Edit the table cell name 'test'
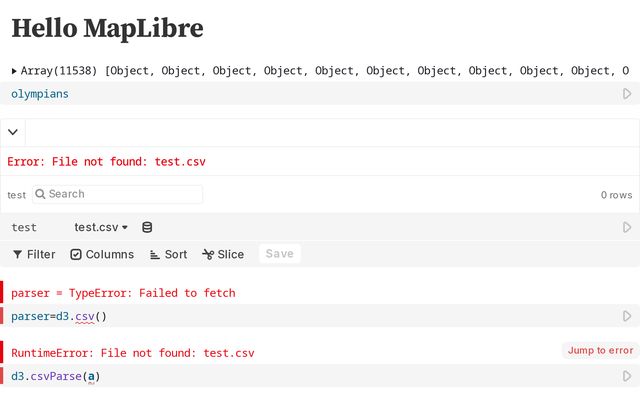This screenshot has width=640, height=400. tap(24, 227)
